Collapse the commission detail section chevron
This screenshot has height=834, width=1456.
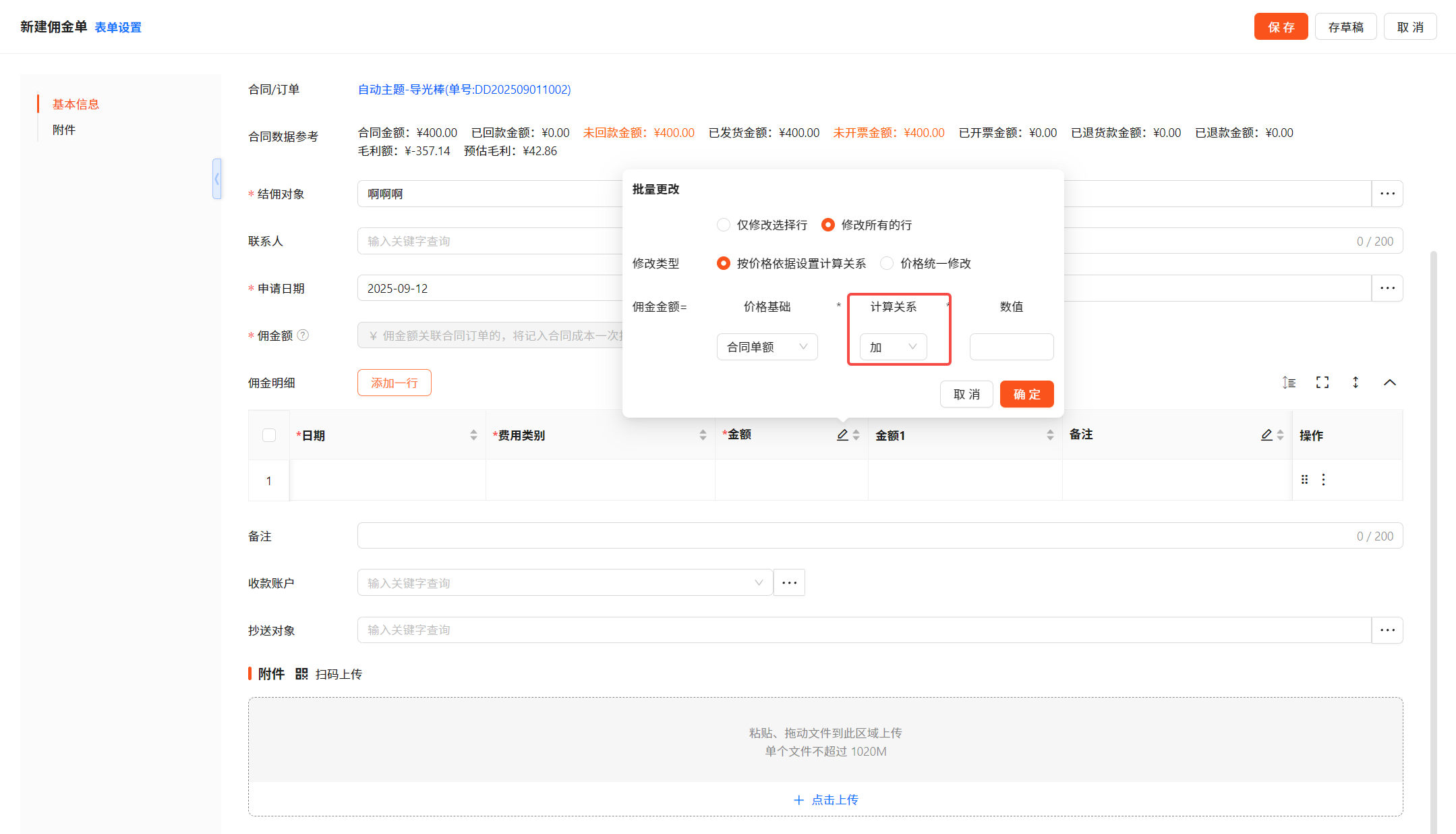1389,383
